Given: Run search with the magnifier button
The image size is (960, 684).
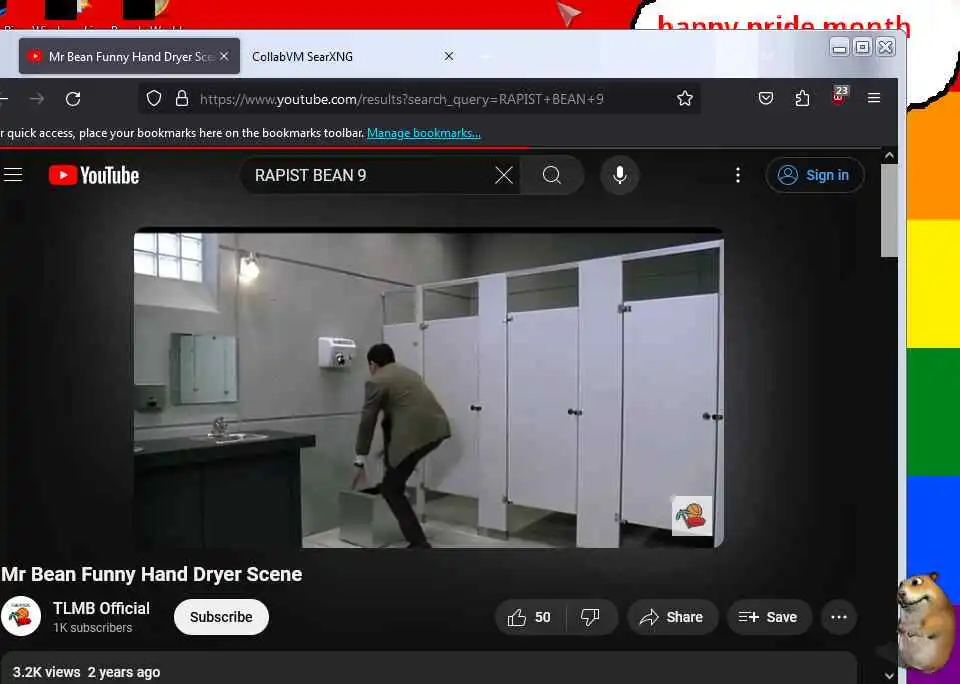Looking at the screenshot, I should 552,176.
